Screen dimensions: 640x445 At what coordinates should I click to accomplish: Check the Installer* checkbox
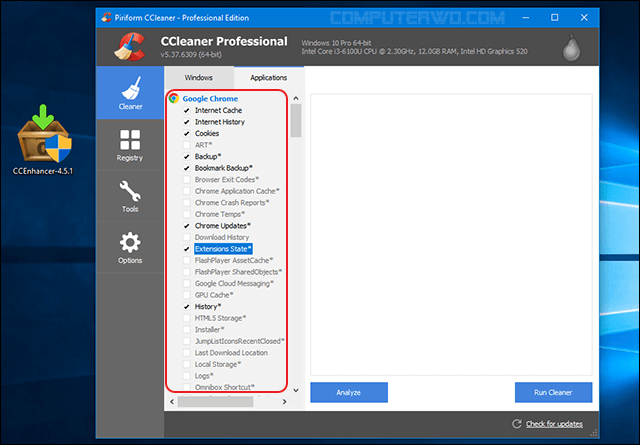187,329
